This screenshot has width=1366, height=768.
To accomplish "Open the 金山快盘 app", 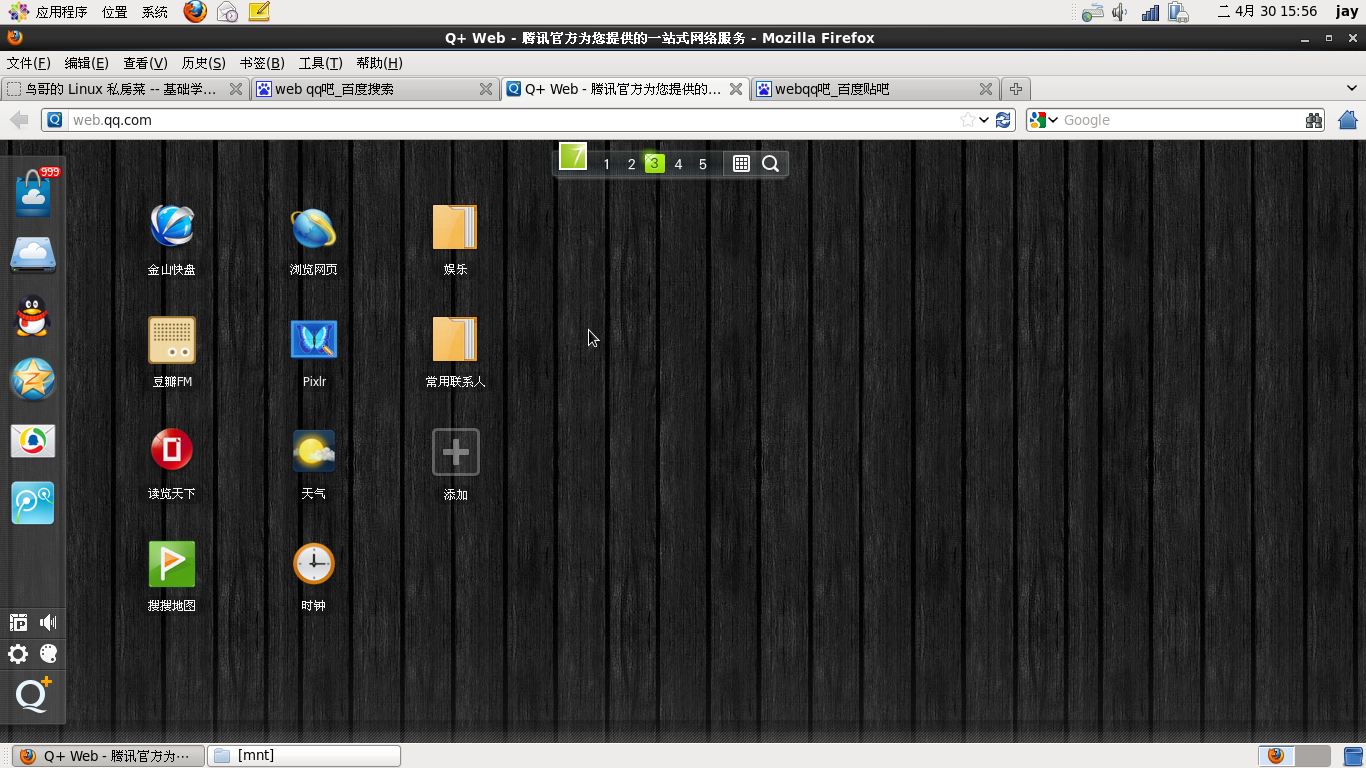I will pyautogui.click(x=172, y=227).
